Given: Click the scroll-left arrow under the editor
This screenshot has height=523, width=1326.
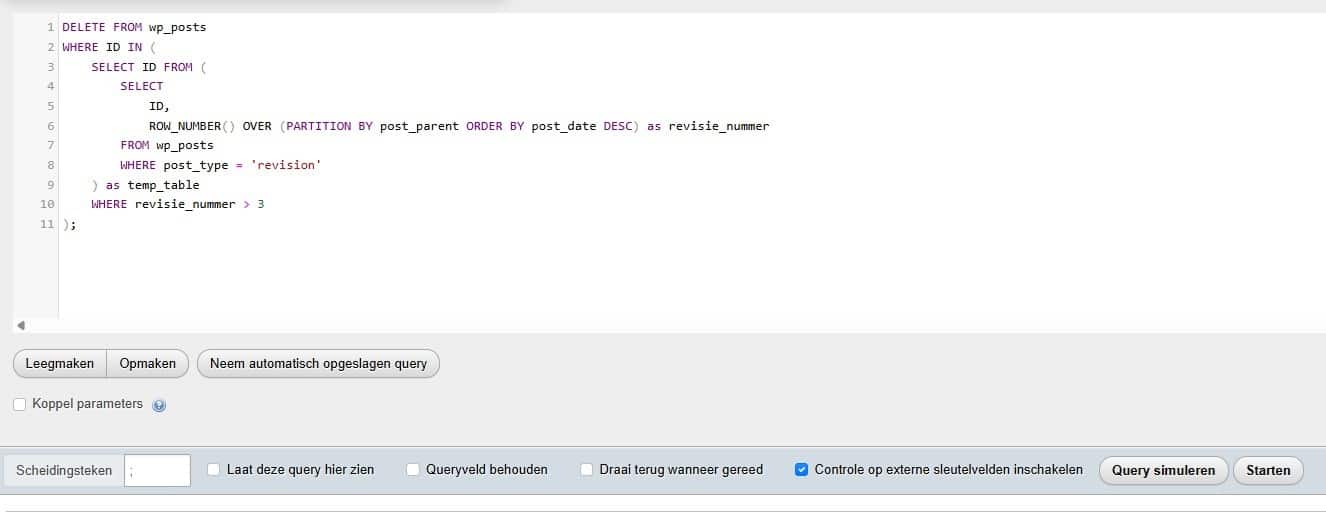Looking at the screenshot, I should [21, 325].
